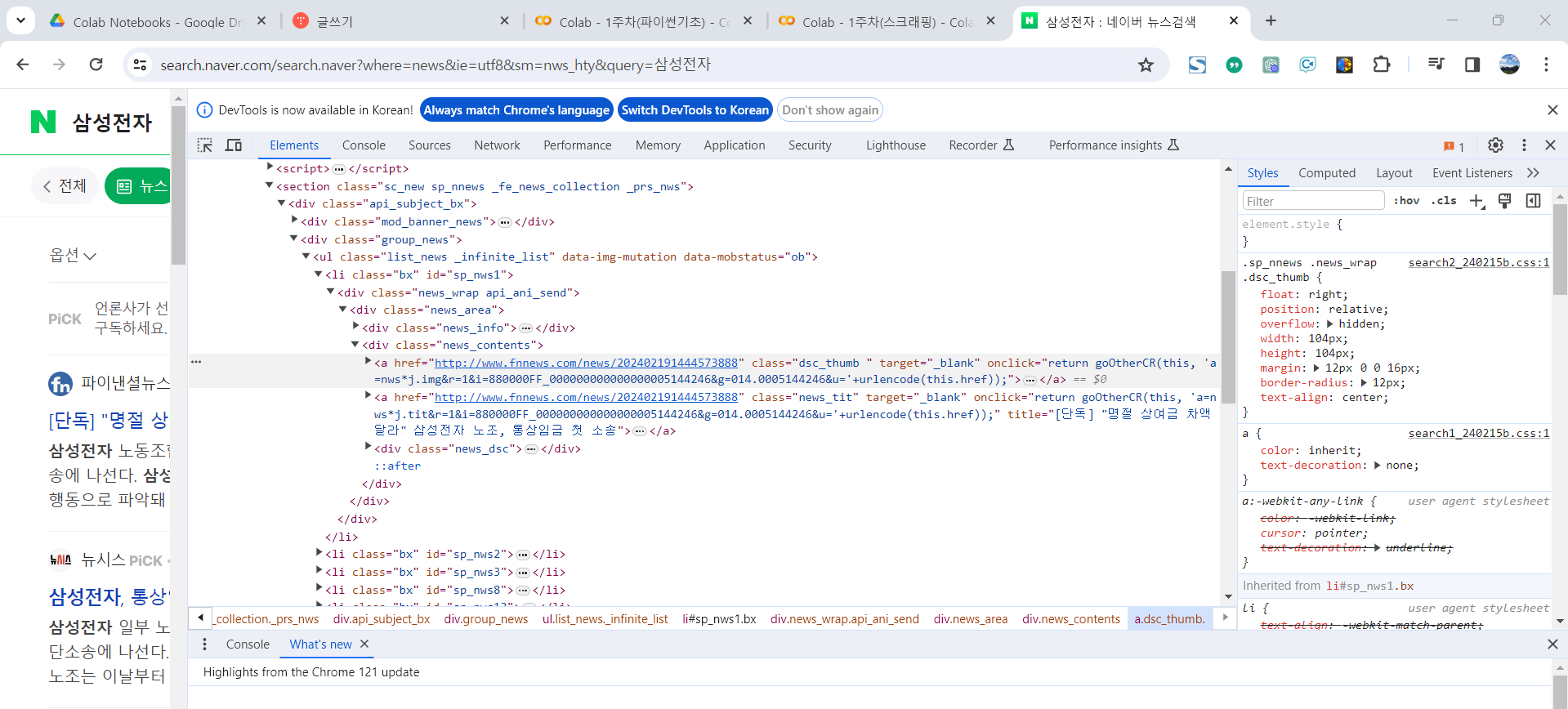The width and height of the screenshot is (1568, 709).
Task: Activate the inspect element picker icon
Action: tap(205, 145)
